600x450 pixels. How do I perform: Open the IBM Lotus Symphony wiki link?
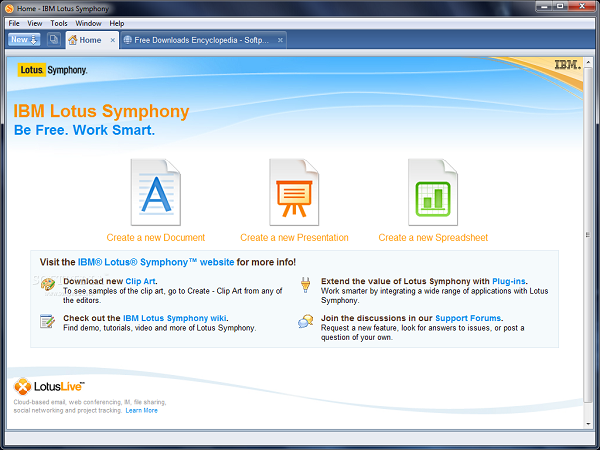coord(174,318)
